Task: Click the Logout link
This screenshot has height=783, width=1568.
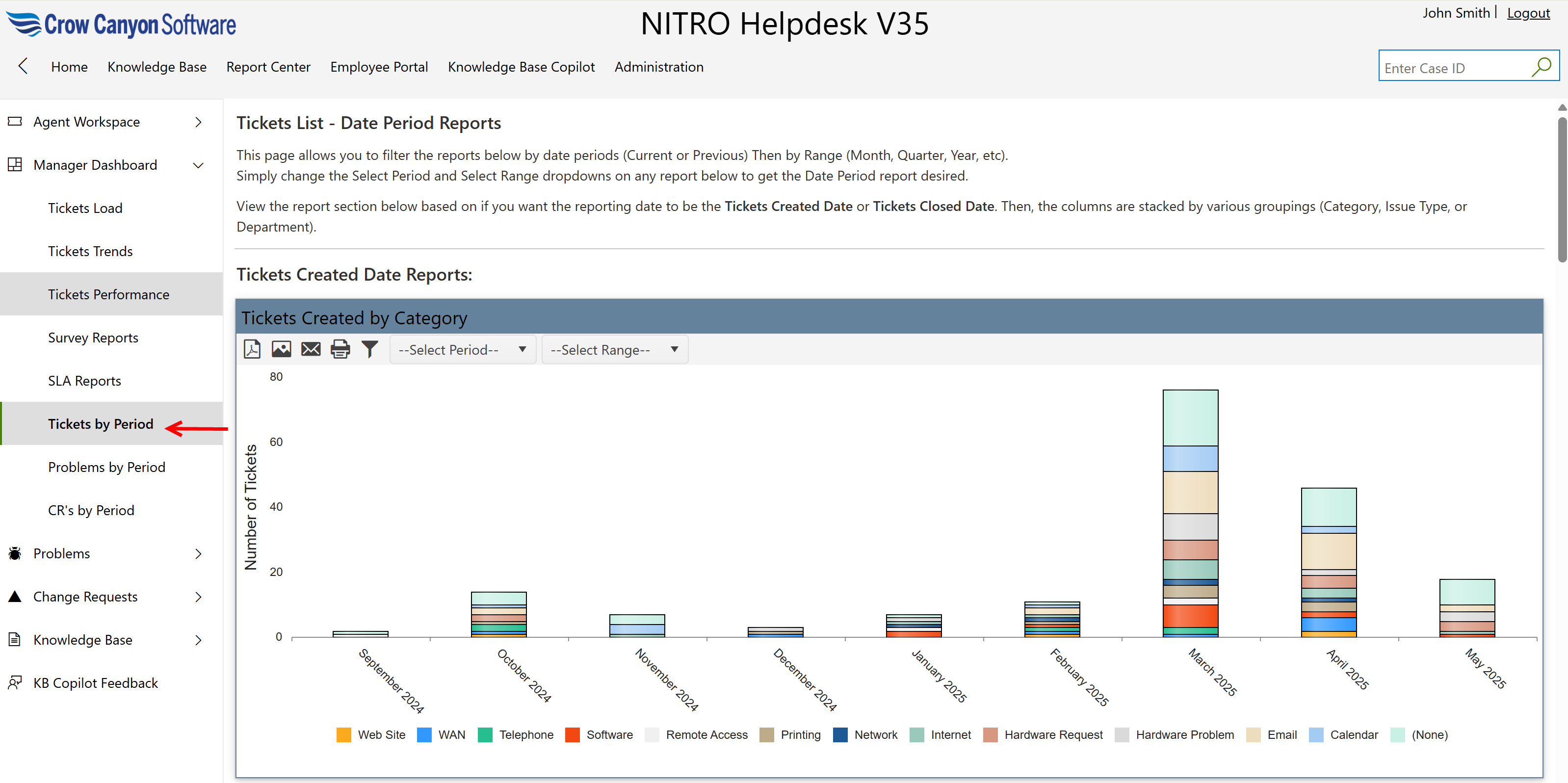Action: [1528, 12]
